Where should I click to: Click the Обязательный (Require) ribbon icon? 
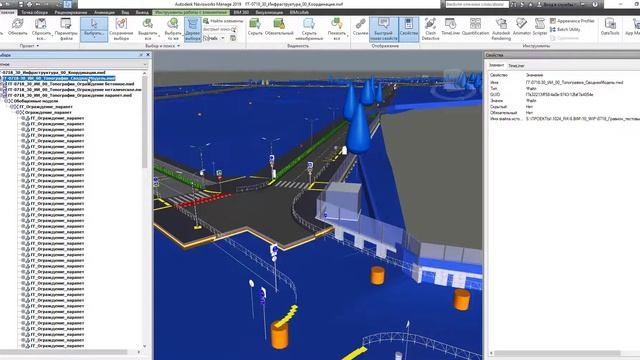pos(279,27)
